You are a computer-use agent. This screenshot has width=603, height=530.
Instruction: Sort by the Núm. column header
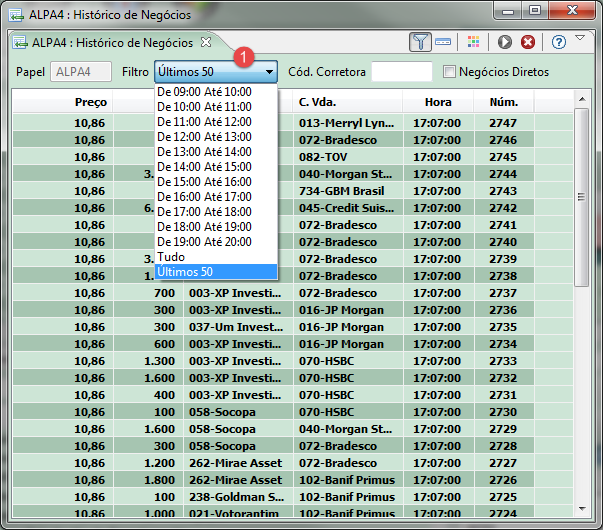[x=504, y=102]
